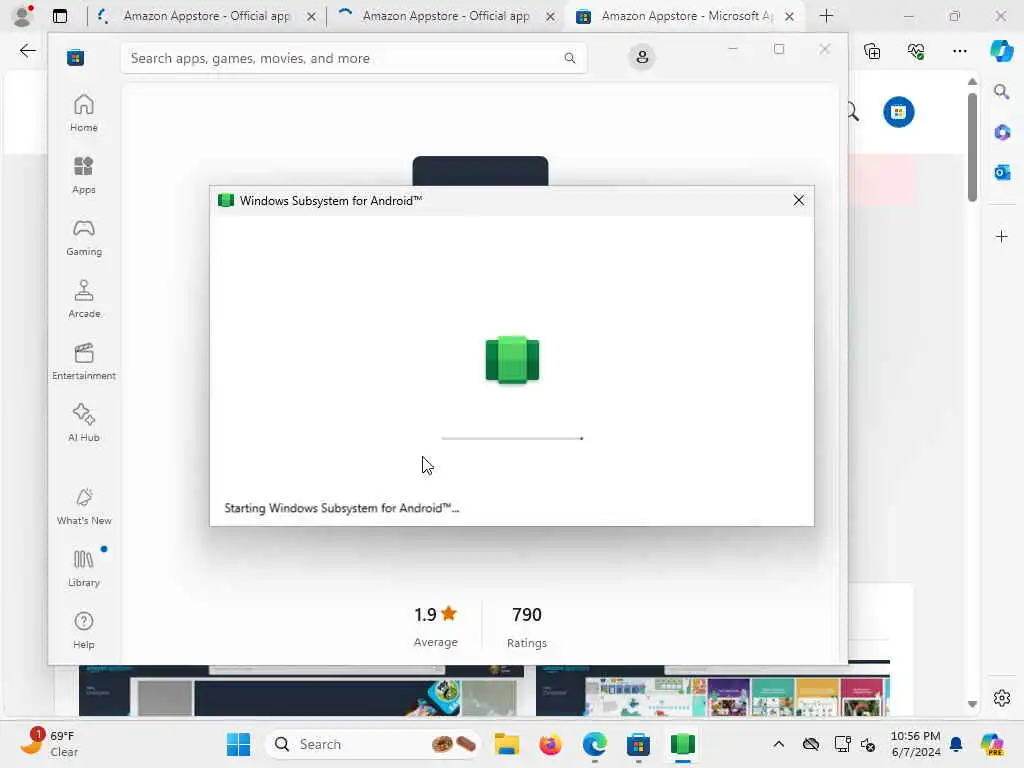Screen dimensions: 1024x768
Task: Focus the Store search apps field
Action: click(x=353, y=58)
